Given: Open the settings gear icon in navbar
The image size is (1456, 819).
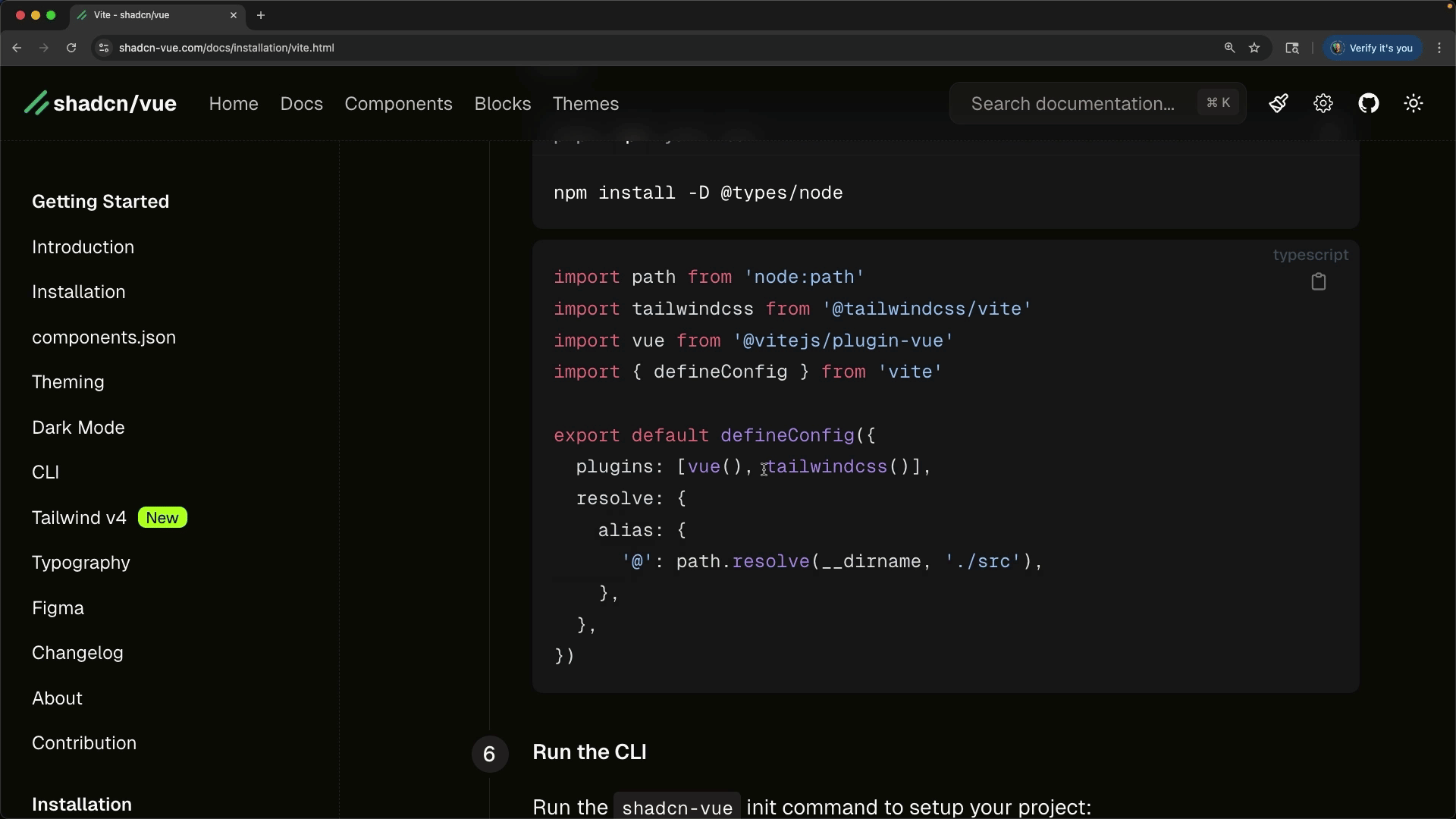Looking at the screenshot, I should click(1323, 103).
